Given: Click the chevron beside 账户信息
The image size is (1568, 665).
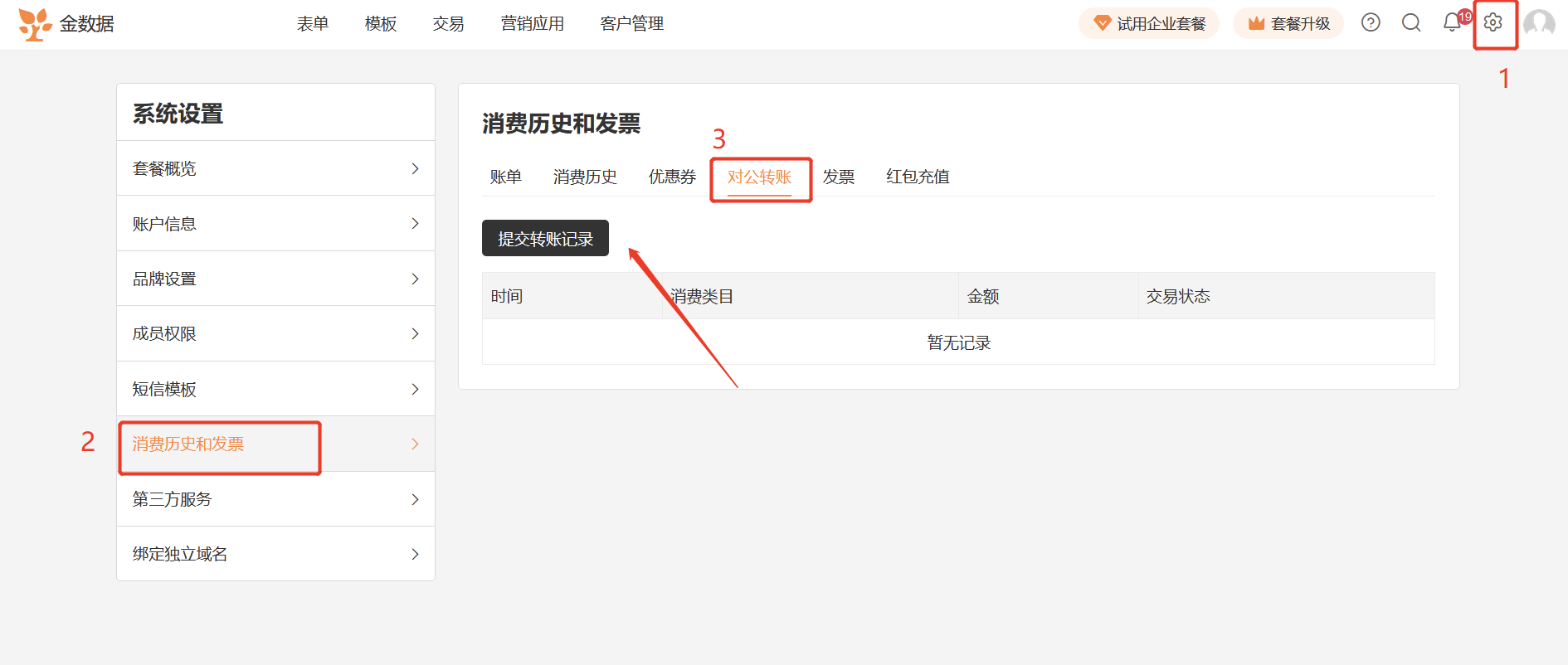Looking at the screenshot, I should pyautogui.click(x=416, y=223).
